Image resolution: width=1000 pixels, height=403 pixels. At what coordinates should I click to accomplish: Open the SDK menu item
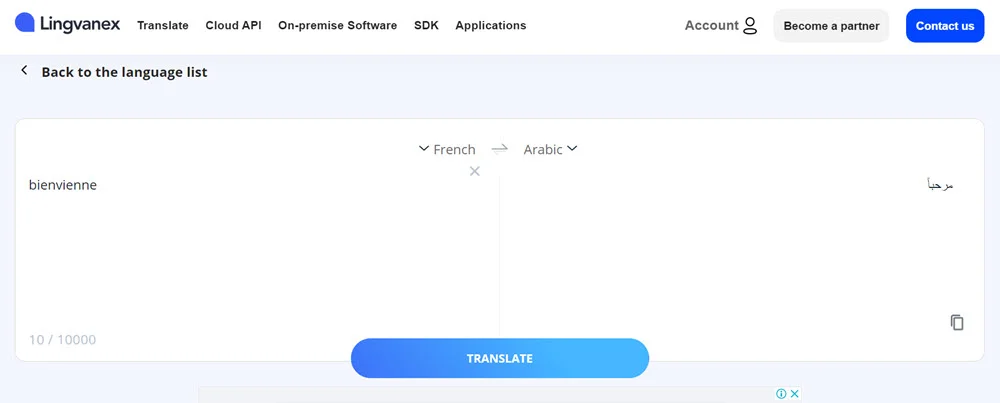426,26
